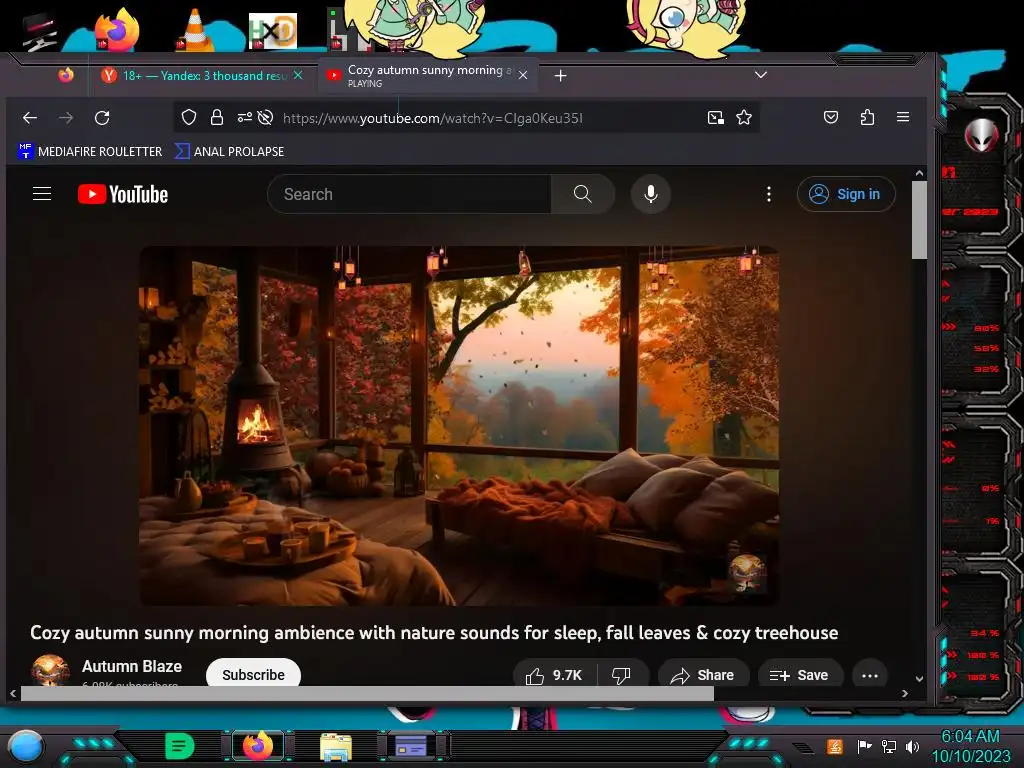The width and height of the screenshot is (1024, 768).
Task: Click the Share button
Action: 704,675
